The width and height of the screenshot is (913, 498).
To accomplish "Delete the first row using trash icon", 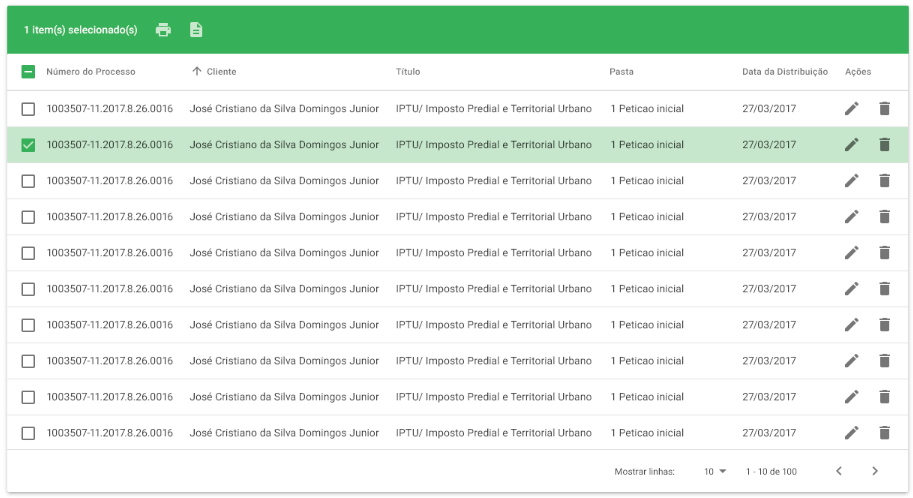I will coord(884,108).
